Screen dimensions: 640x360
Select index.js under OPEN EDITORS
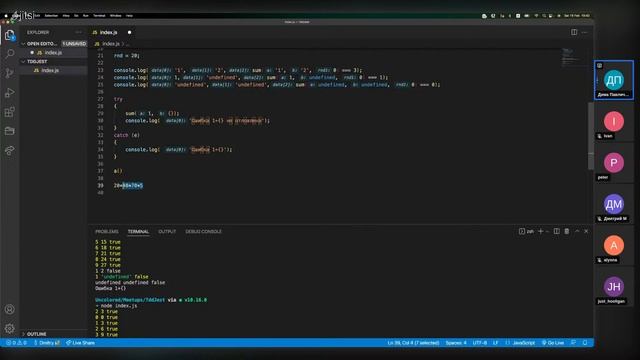tap(53, 53)
